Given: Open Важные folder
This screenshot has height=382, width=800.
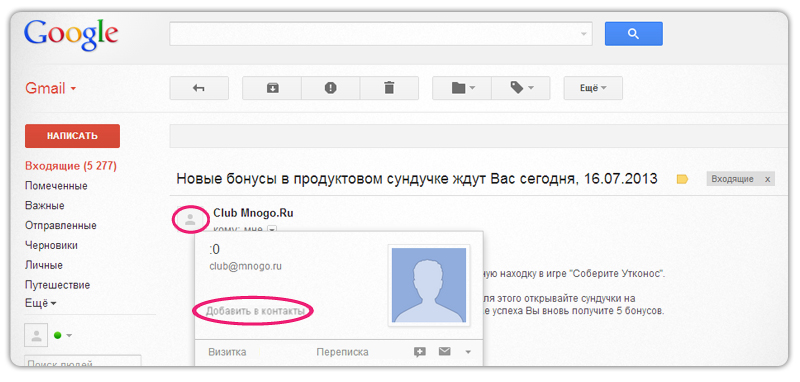Looking at the screenshot, I should tap(44, 206).
